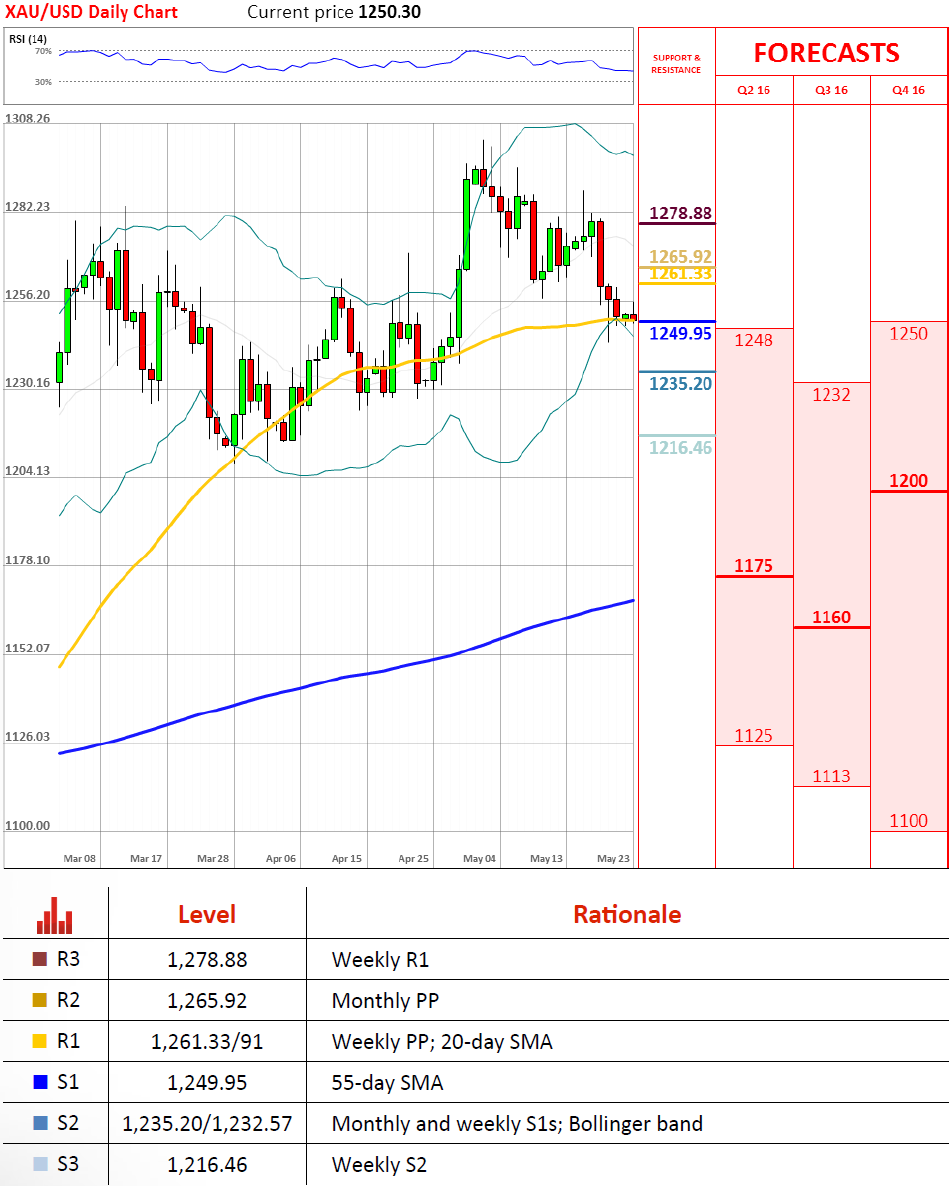Click the 1,249.95 level cell
The width and height of the screenshot is (950, 1186).
[x=207, y=1082]
